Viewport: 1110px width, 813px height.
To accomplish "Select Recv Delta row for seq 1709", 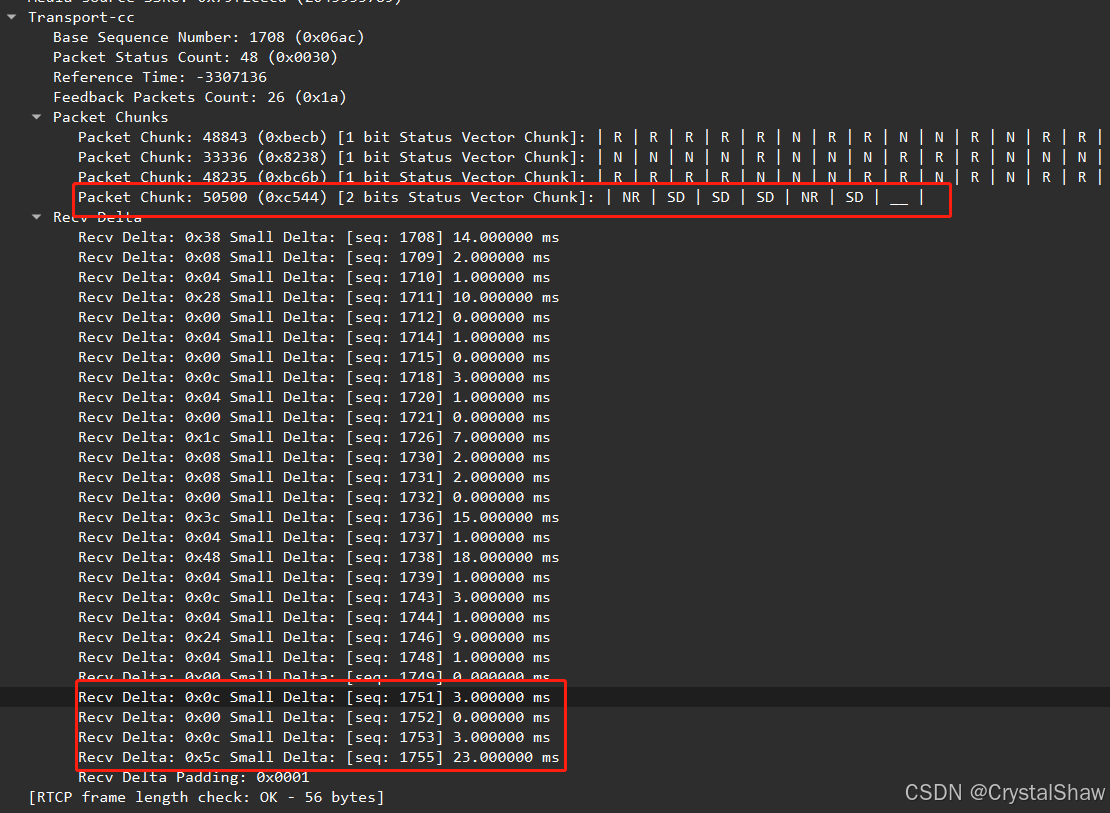I will coord(314,257).
